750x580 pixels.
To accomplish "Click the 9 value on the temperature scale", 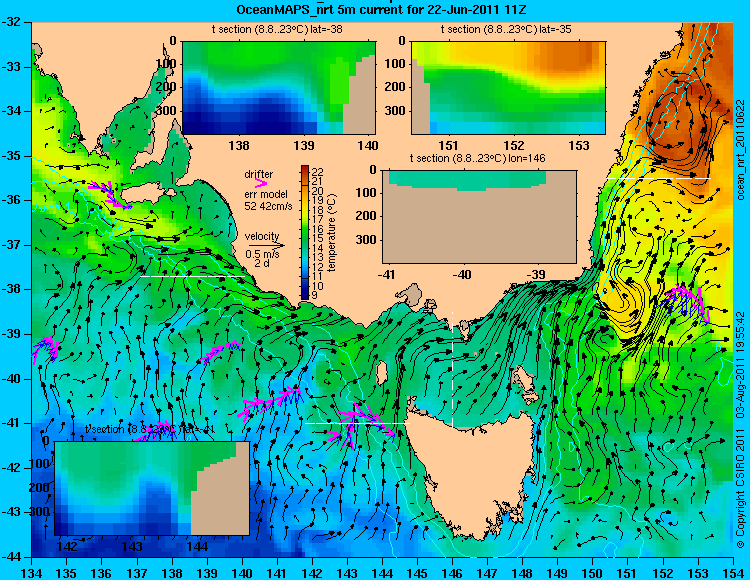I will pos(314,295).
